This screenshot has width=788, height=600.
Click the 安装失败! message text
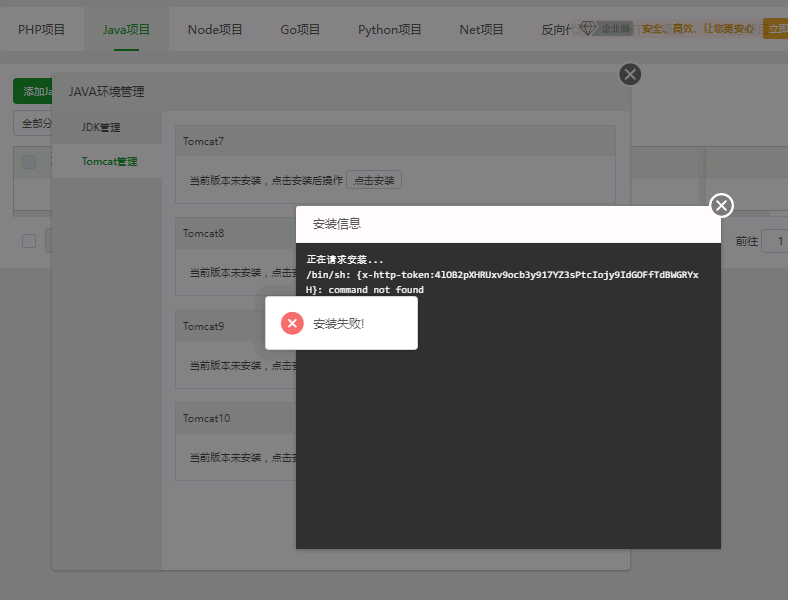[339, 324]
